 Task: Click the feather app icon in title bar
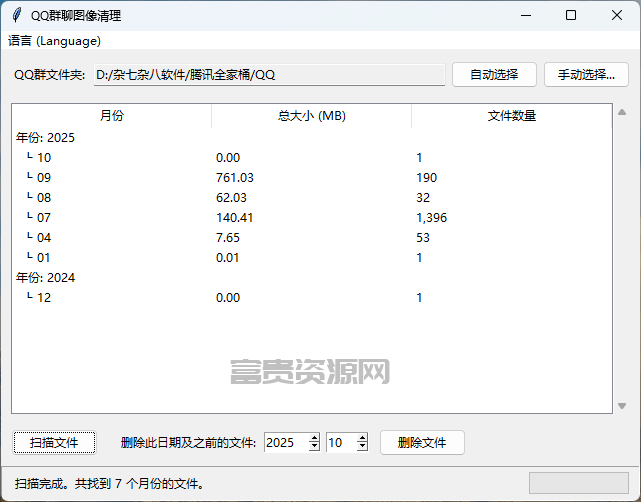[x=17, y=15]
